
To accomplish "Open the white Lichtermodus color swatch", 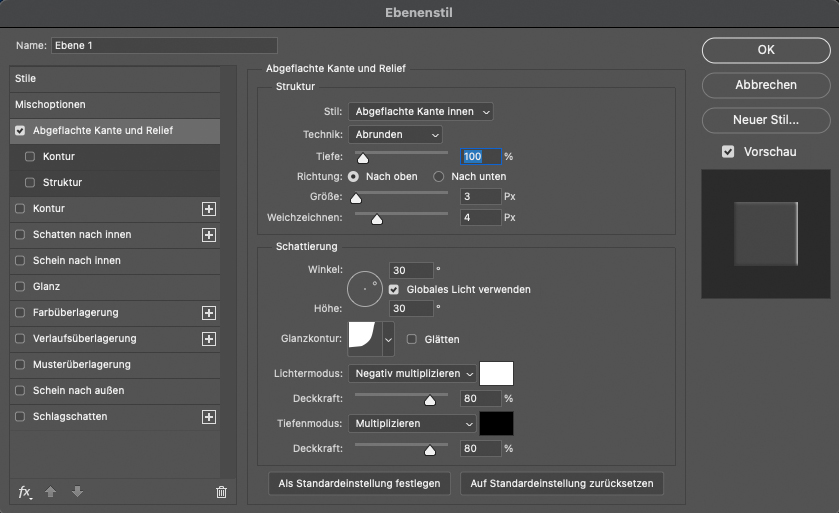I will click(496, 373).
